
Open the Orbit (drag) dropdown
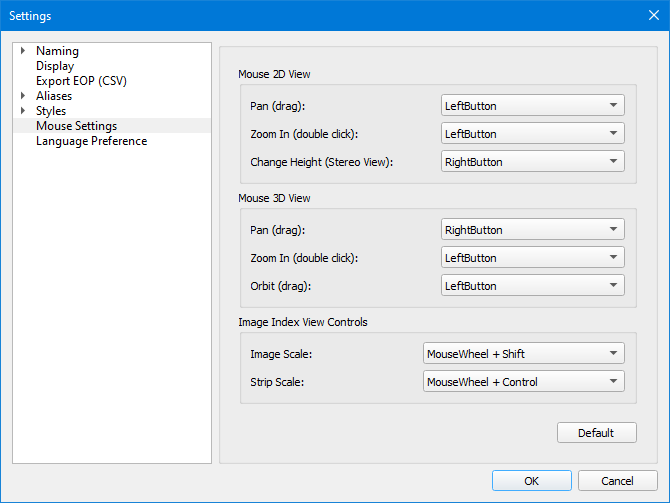(532, 285)
